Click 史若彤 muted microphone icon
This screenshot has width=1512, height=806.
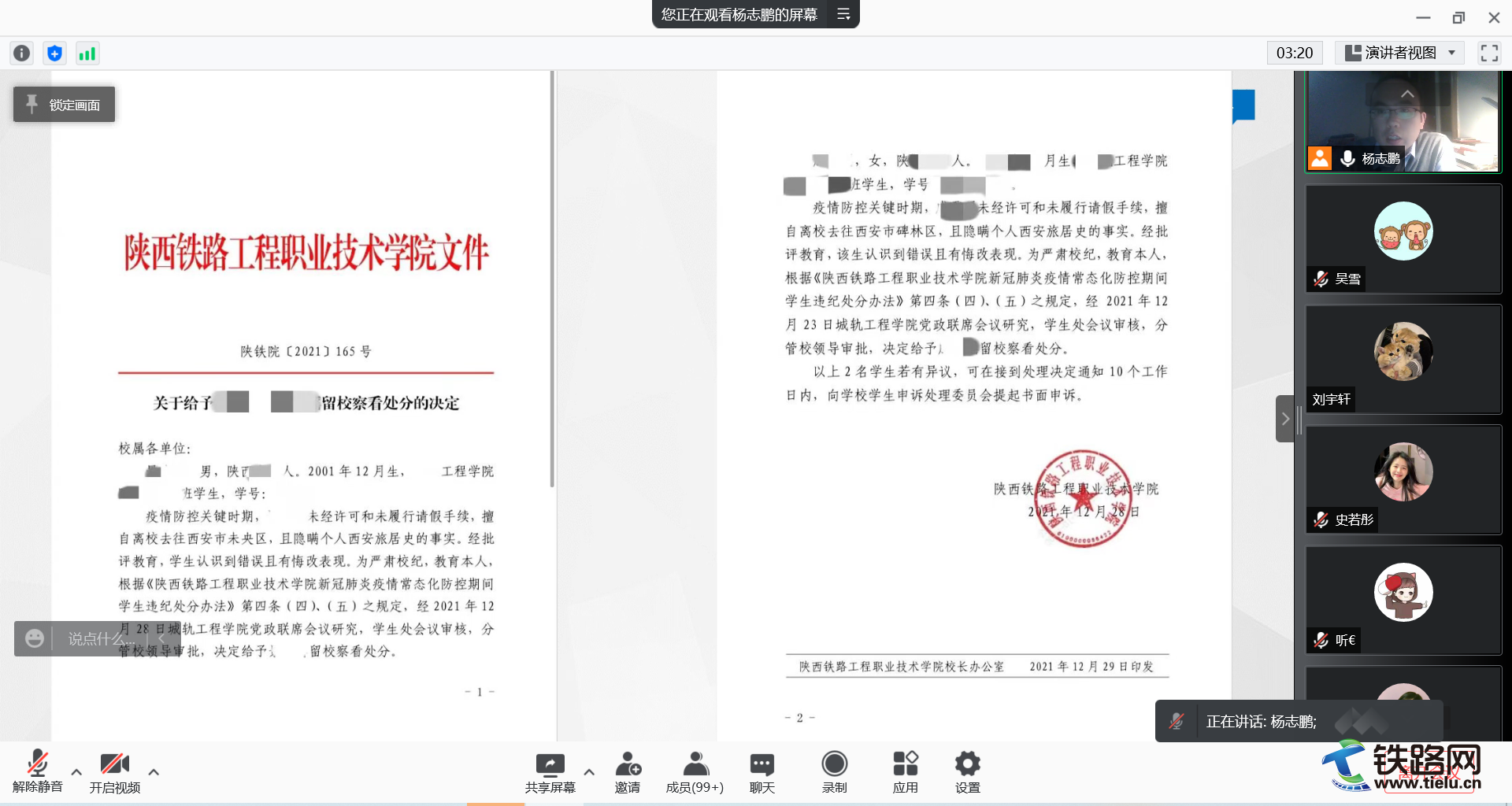click(1321, 519)
